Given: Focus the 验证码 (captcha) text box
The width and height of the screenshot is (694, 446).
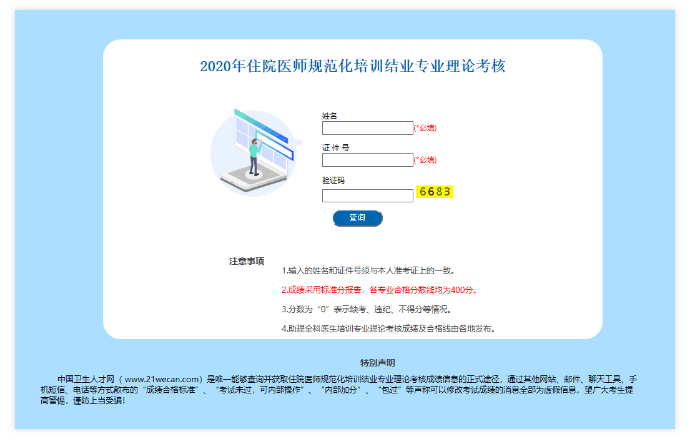Looking at the screenshot, I should pos(367,195).
